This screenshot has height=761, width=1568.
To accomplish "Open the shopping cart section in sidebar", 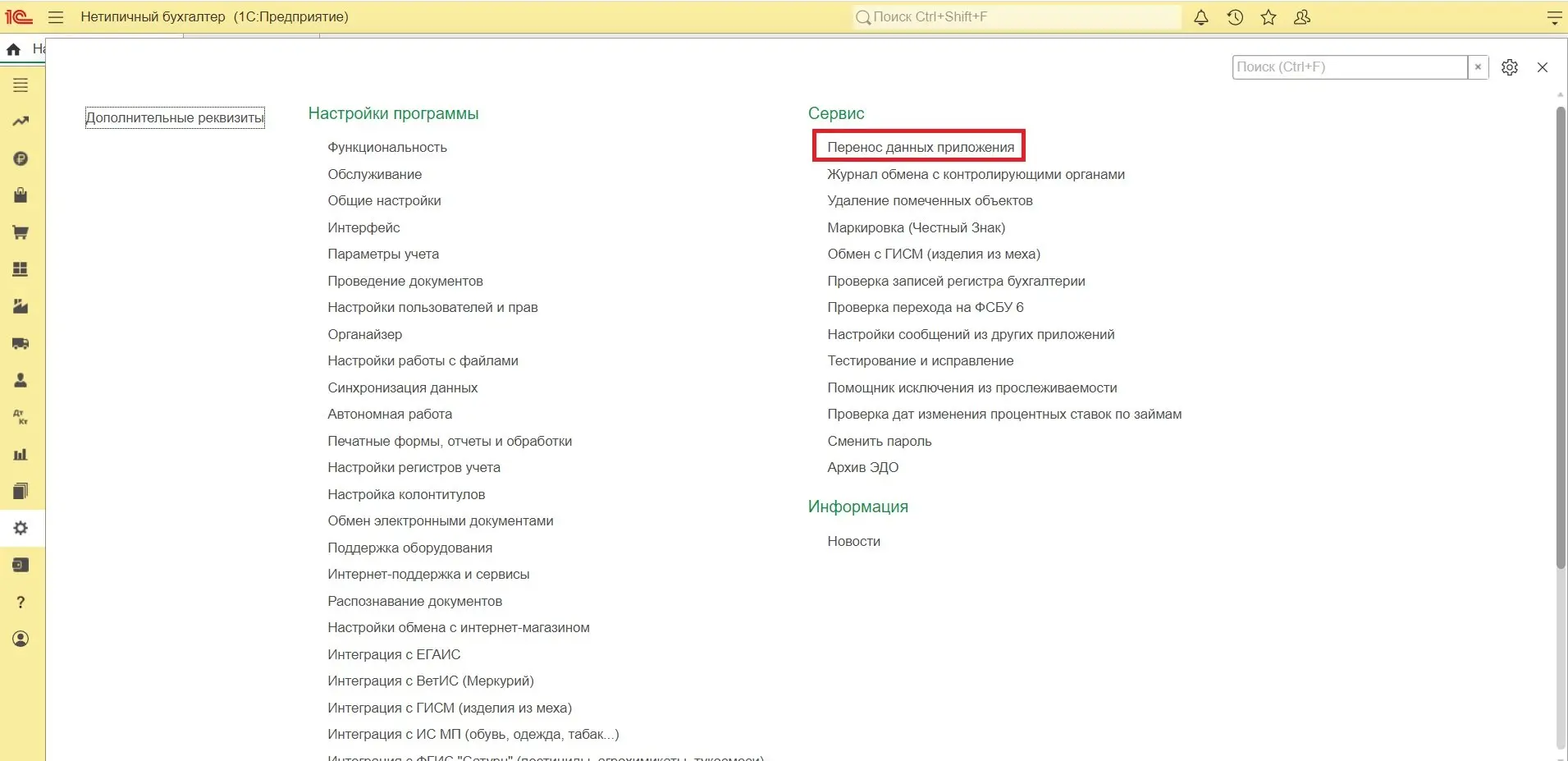I will pos(21,232).
